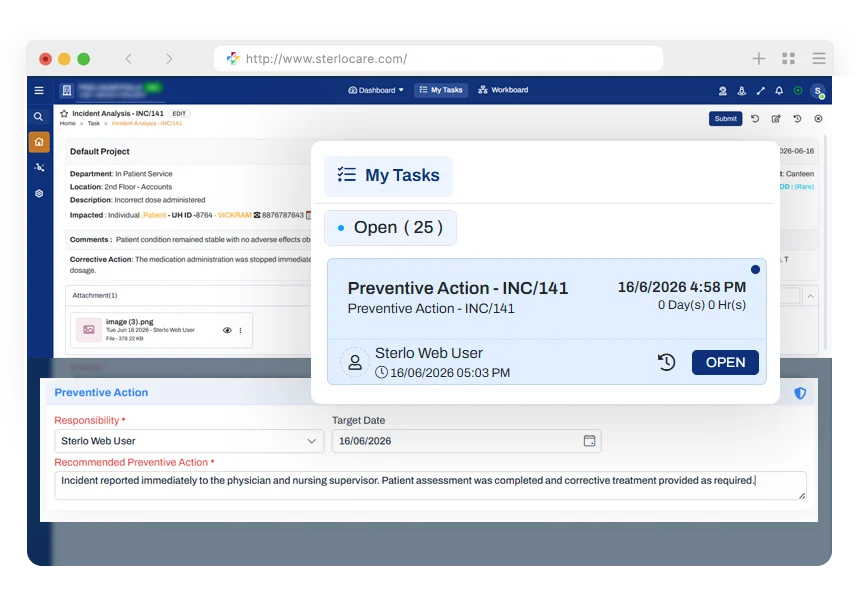Click the edit note icon near Submit

click(x=776, y=119)
